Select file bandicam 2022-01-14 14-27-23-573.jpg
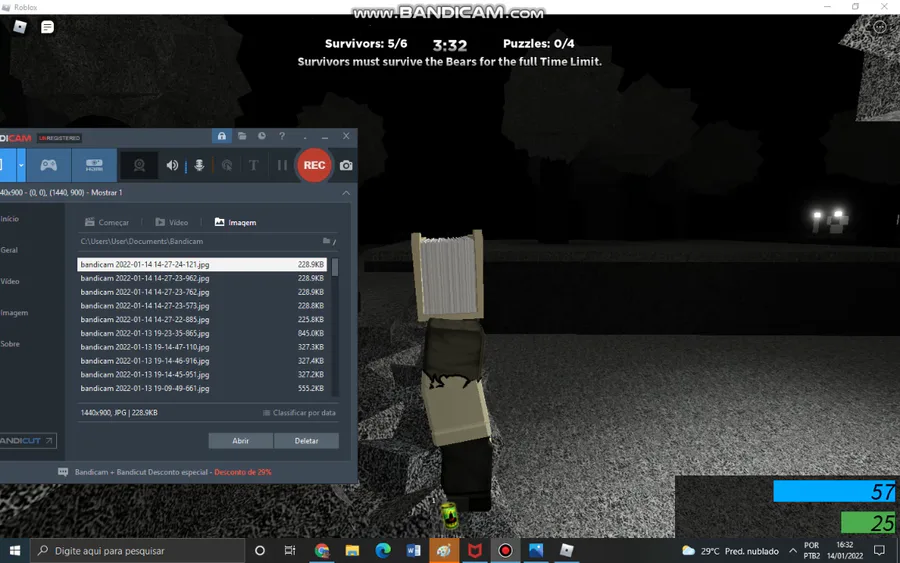 (202, 306)
